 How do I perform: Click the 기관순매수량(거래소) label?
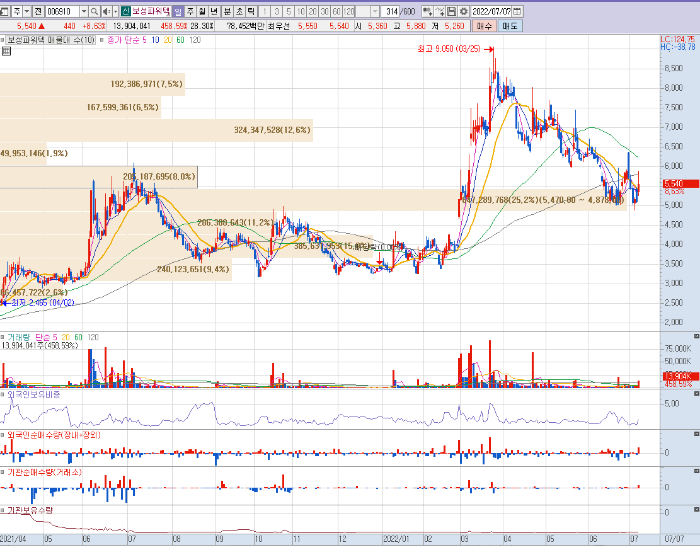[x=44, y=472]
